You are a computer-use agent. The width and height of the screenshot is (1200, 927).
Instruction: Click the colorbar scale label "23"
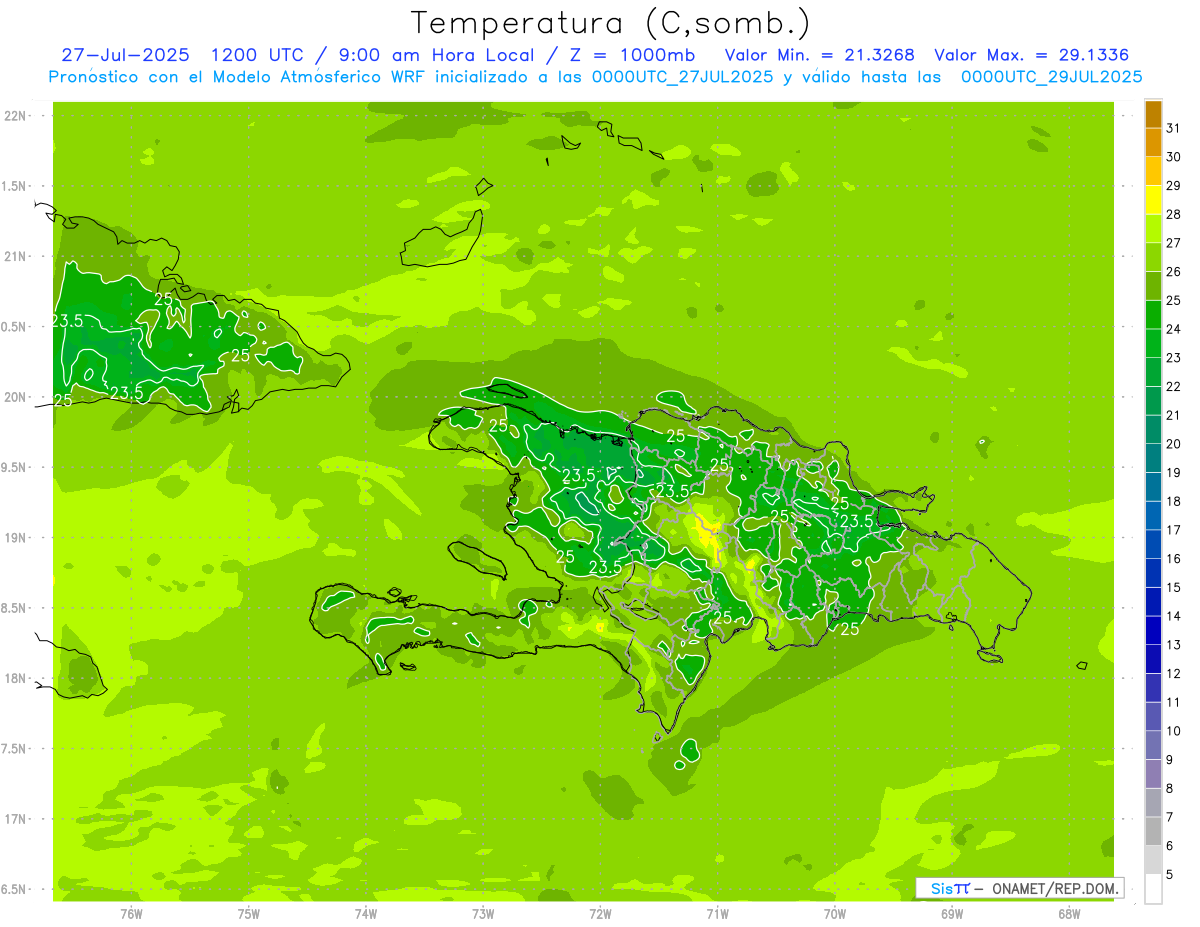tap(1174, 358)
